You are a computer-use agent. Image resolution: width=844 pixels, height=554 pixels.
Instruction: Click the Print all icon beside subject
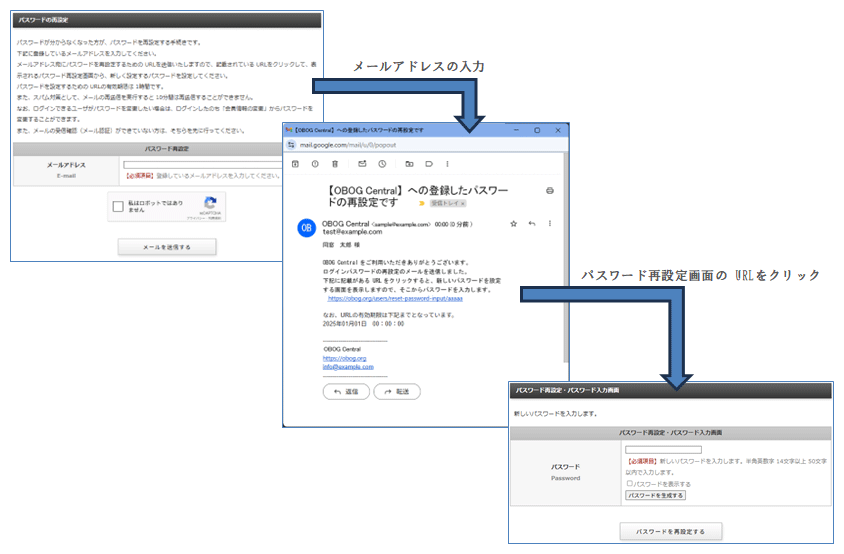(x=550, y=191)
